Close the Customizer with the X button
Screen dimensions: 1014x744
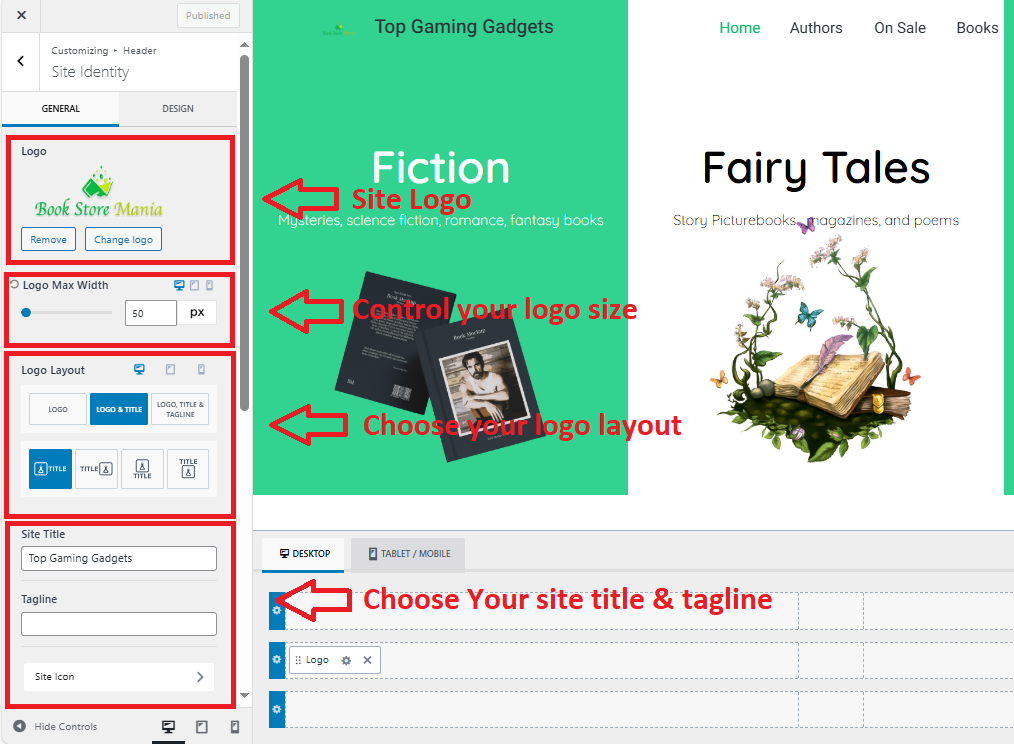point(21,15)
